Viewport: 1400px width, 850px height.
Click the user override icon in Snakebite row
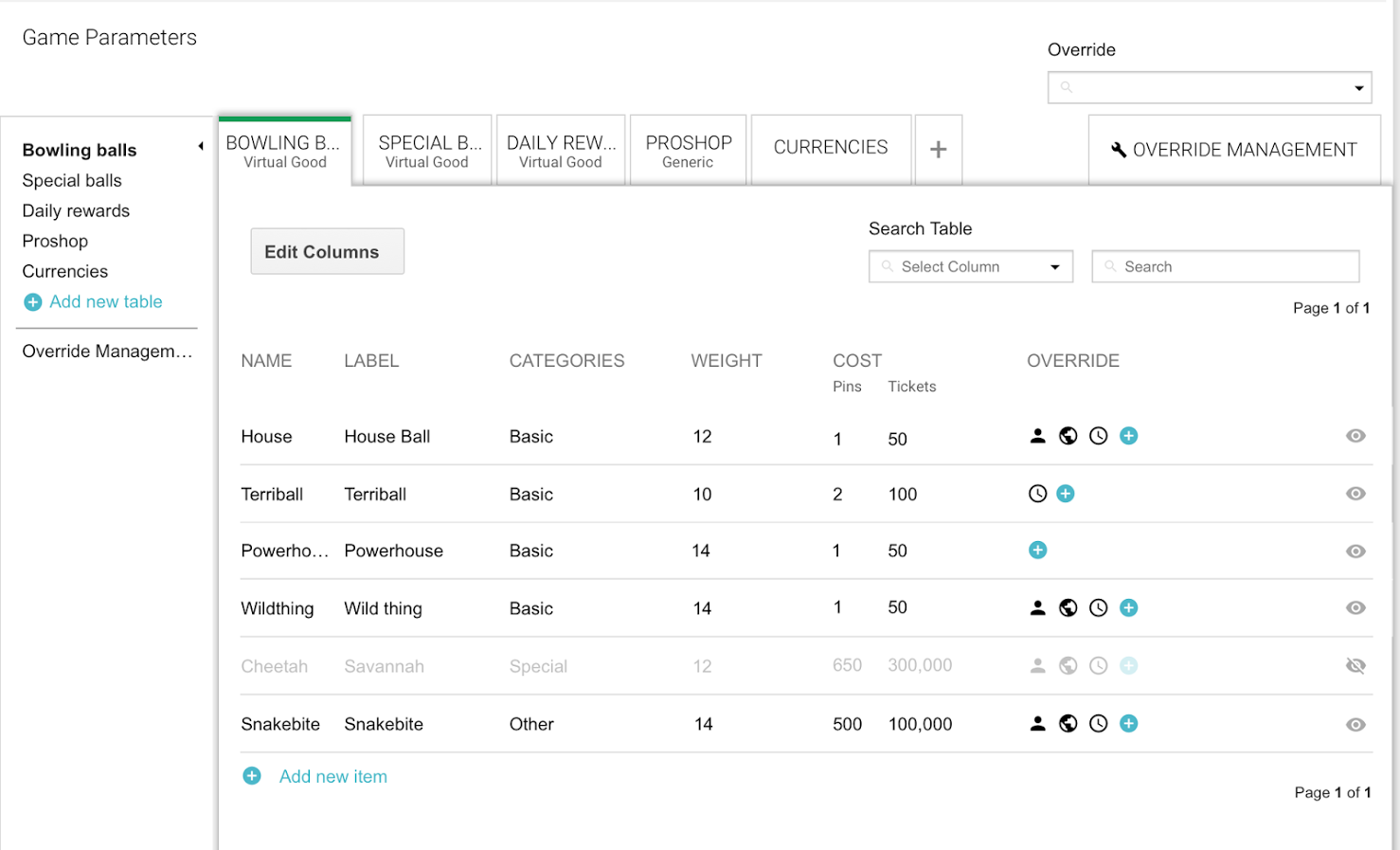[1038, 724]
